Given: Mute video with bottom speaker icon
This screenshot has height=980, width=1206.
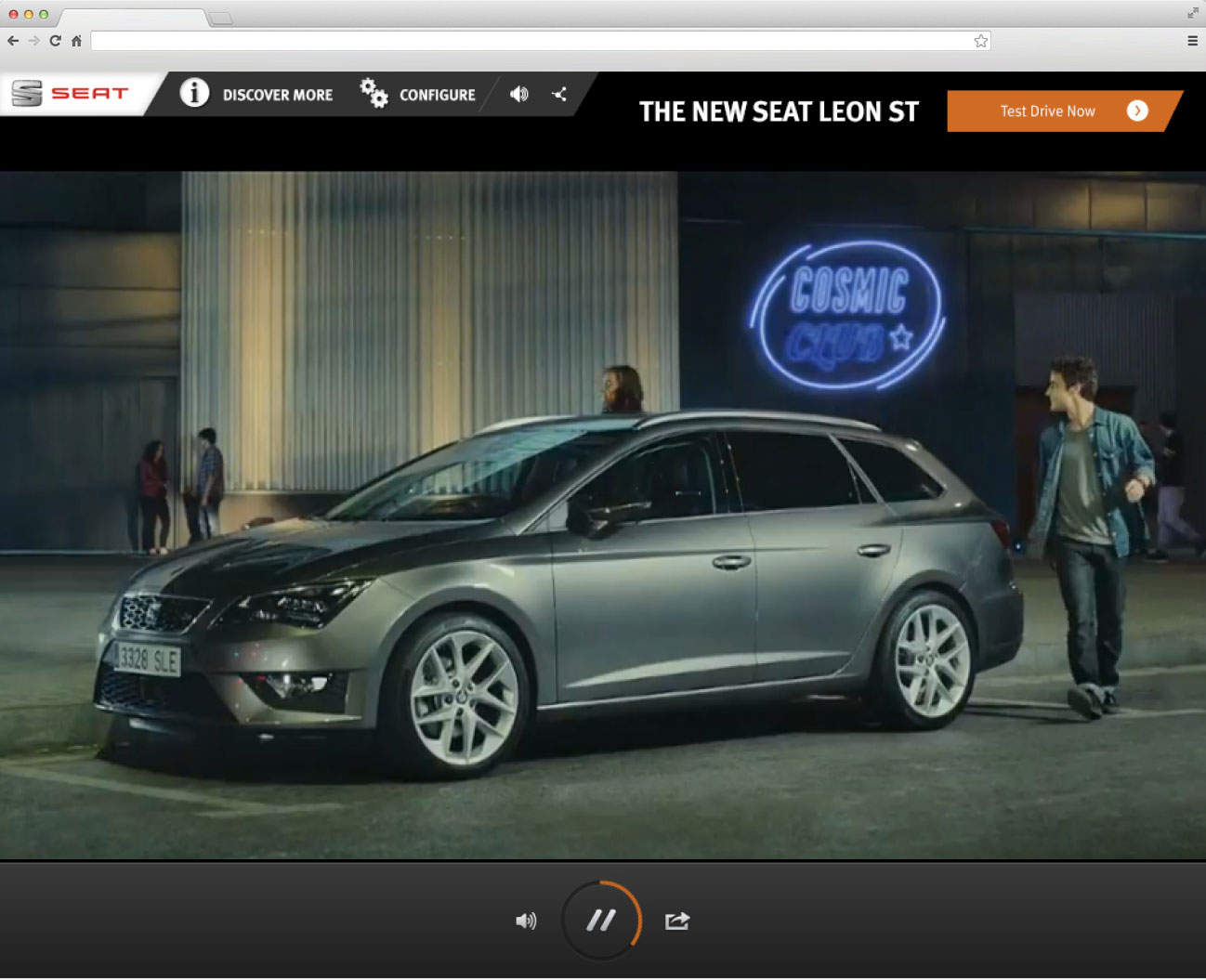Looking at the screenshot, I should click(x=526, y=921).
